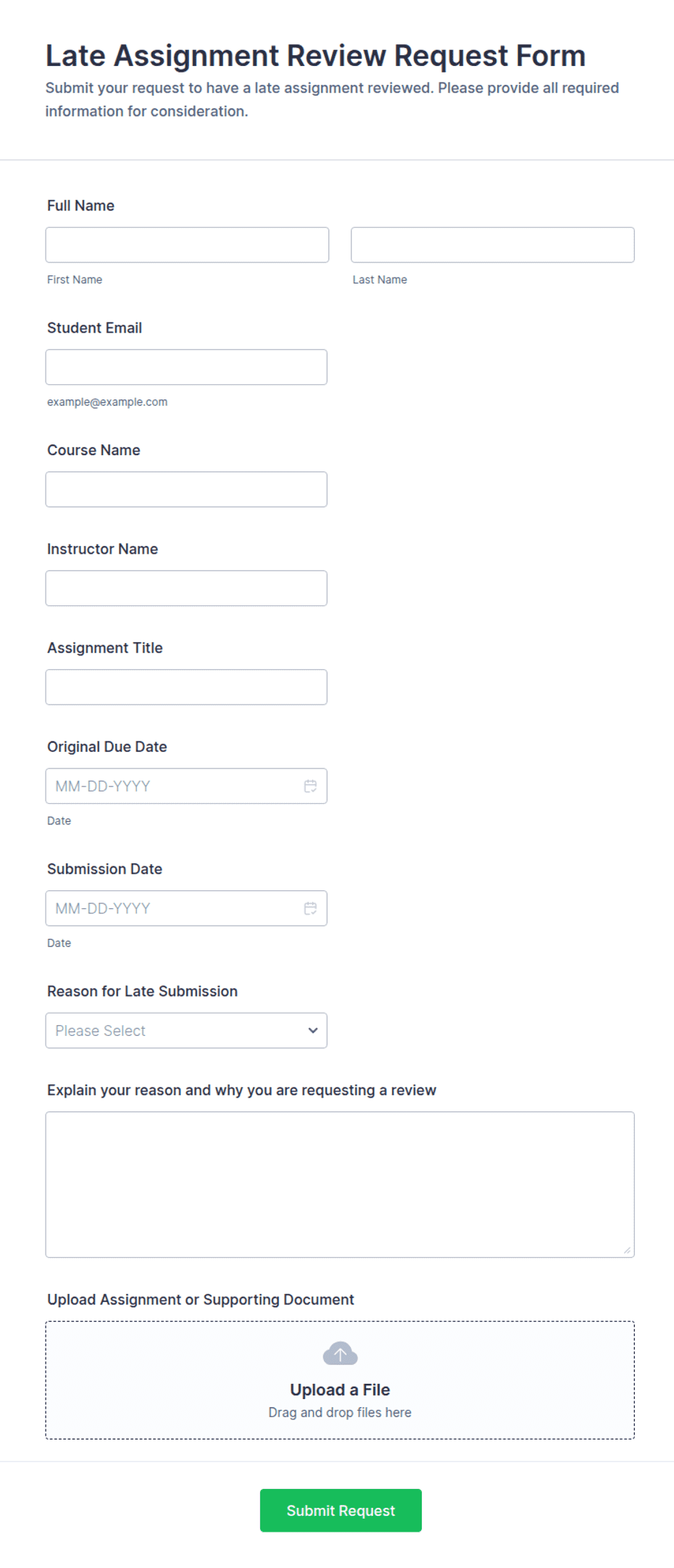674x1568 pixels.
Task: Click the Drag and drop files here area
Action: [x=340, y=1412]
